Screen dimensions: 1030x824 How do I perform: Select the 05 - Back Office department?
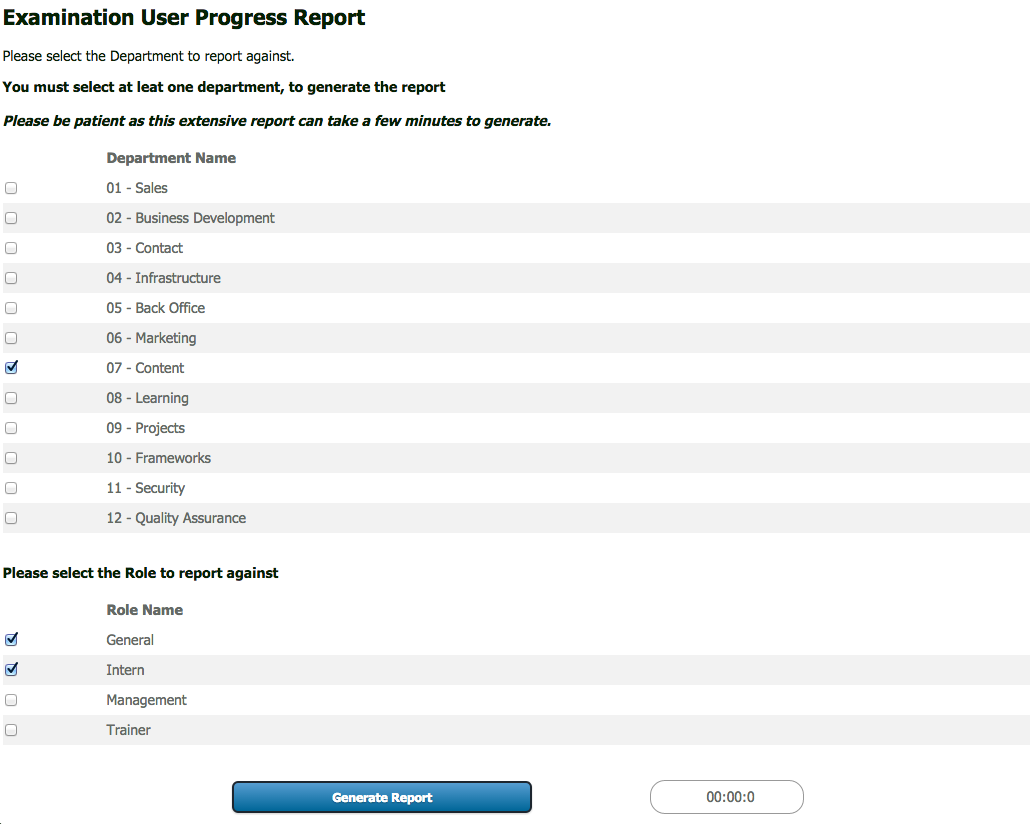[x=10, y=307]
